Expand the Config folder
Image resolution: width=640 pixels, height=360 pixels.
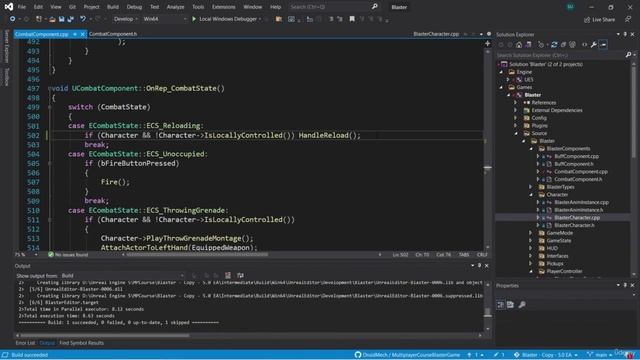click(x=516, y=118)
